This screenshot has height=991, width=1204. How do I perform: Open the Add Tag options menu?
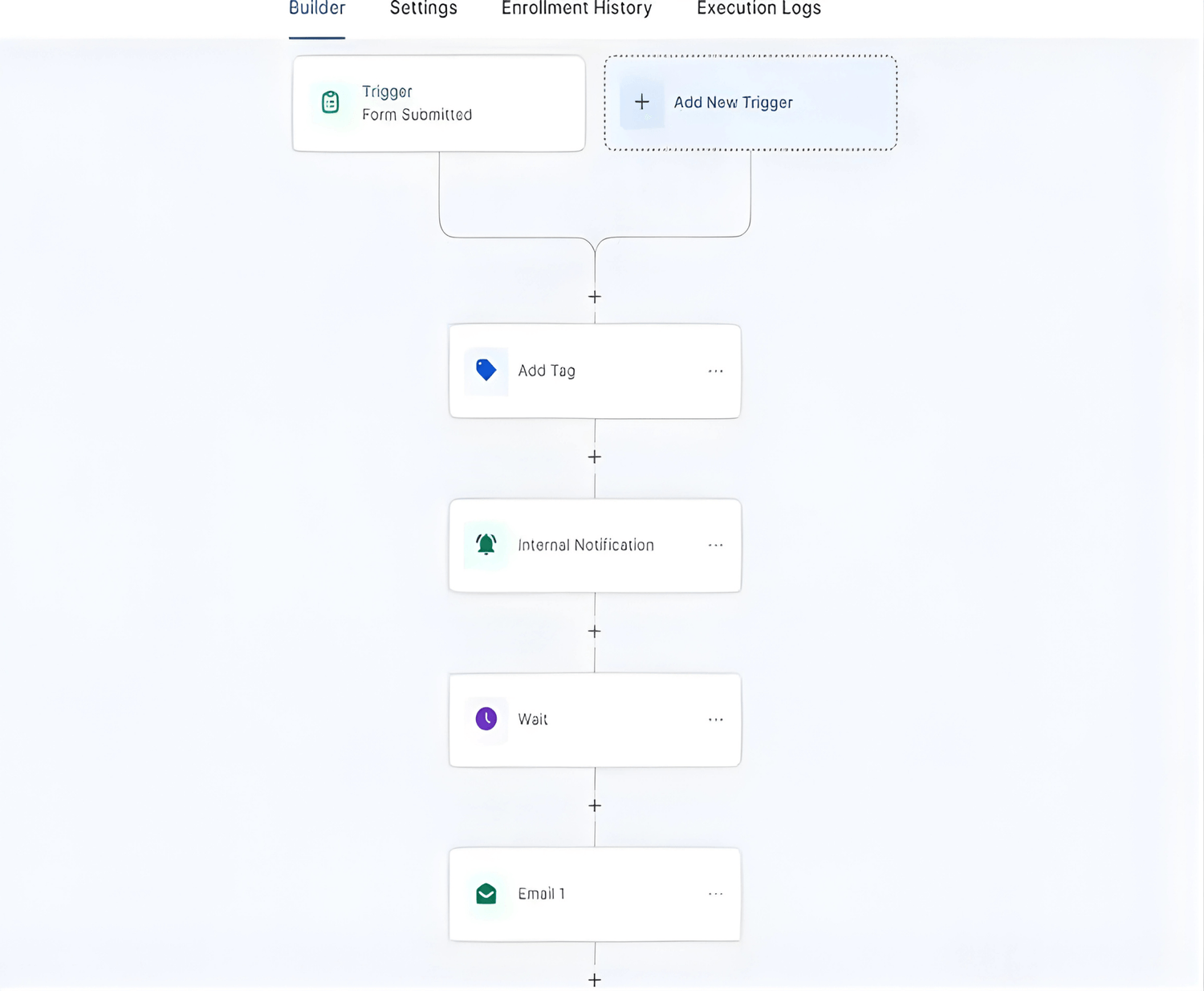(x=715, y=371)
